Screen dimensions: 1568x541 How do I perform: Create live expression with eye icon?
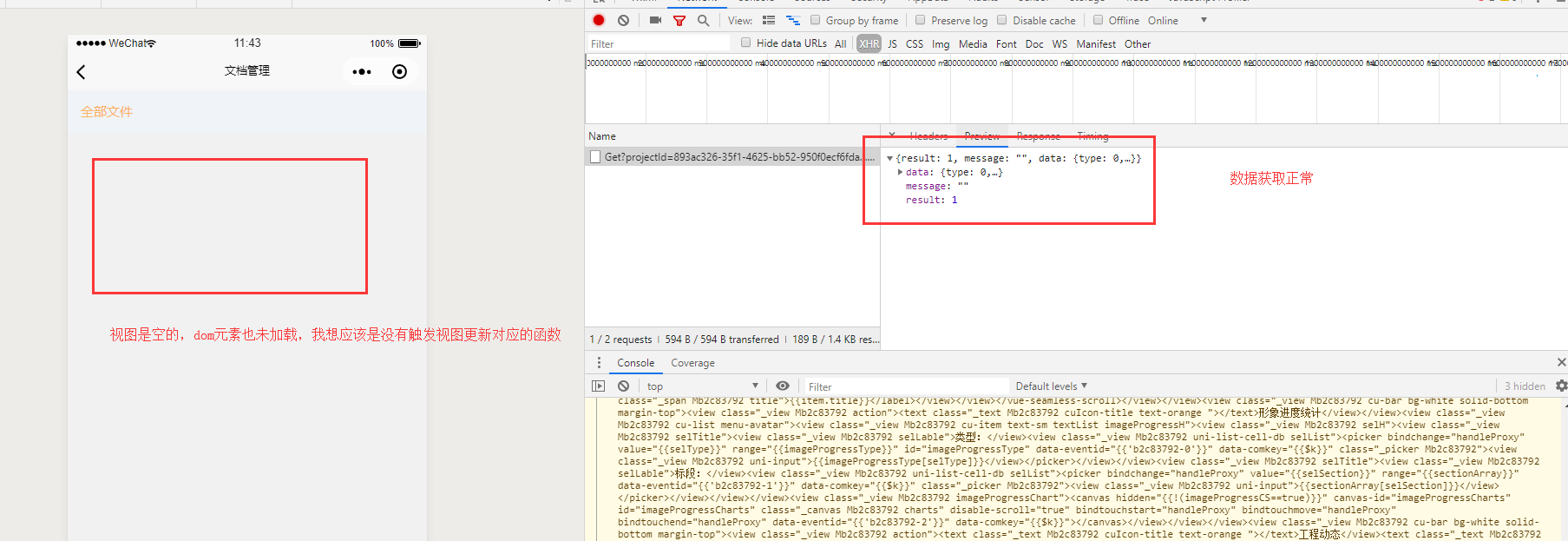click(x=783, y=386)
